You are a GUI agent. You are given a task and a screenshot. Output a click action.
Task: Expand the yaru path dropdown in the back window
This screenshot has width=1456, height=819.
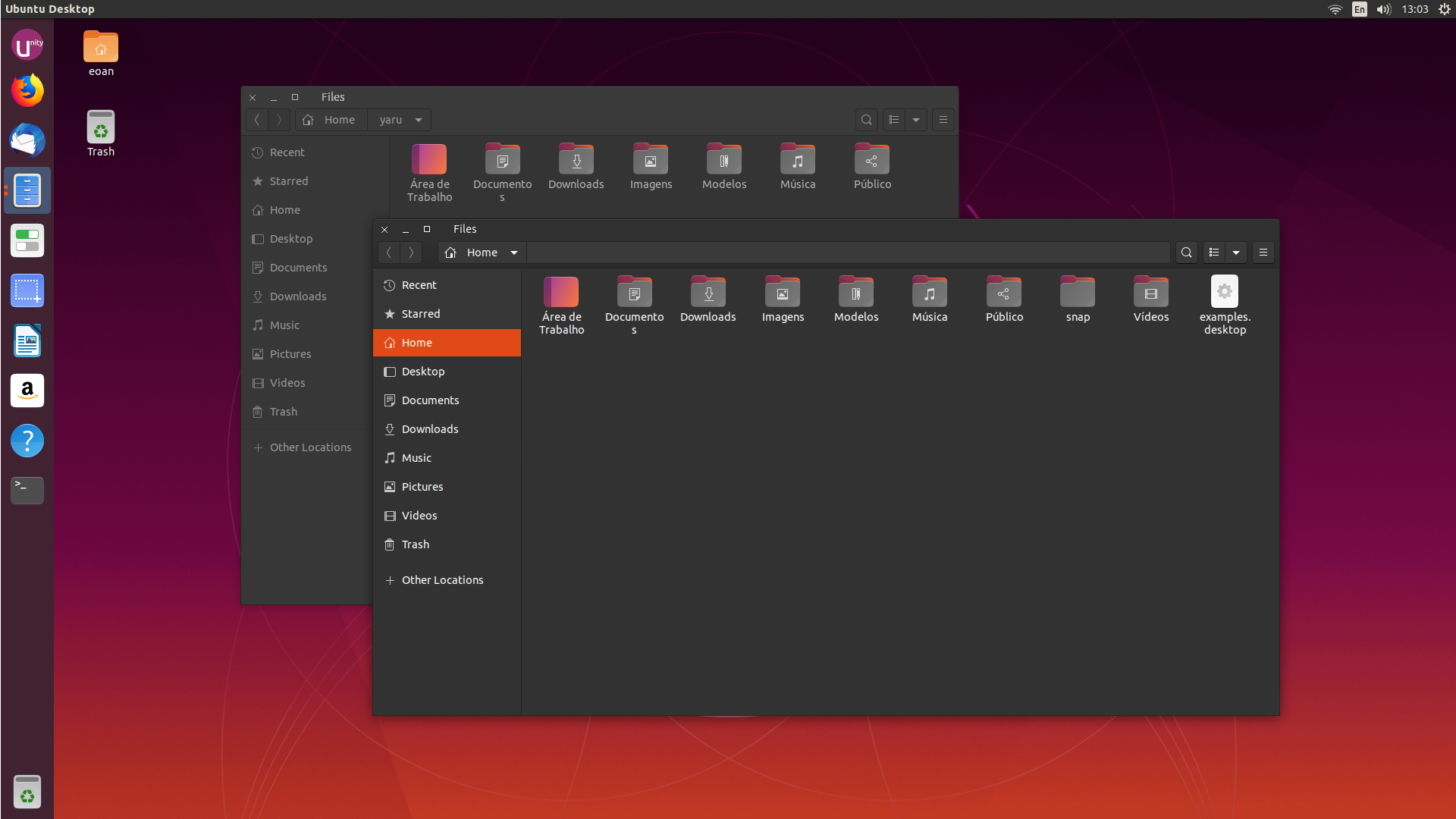coord(399,119)
